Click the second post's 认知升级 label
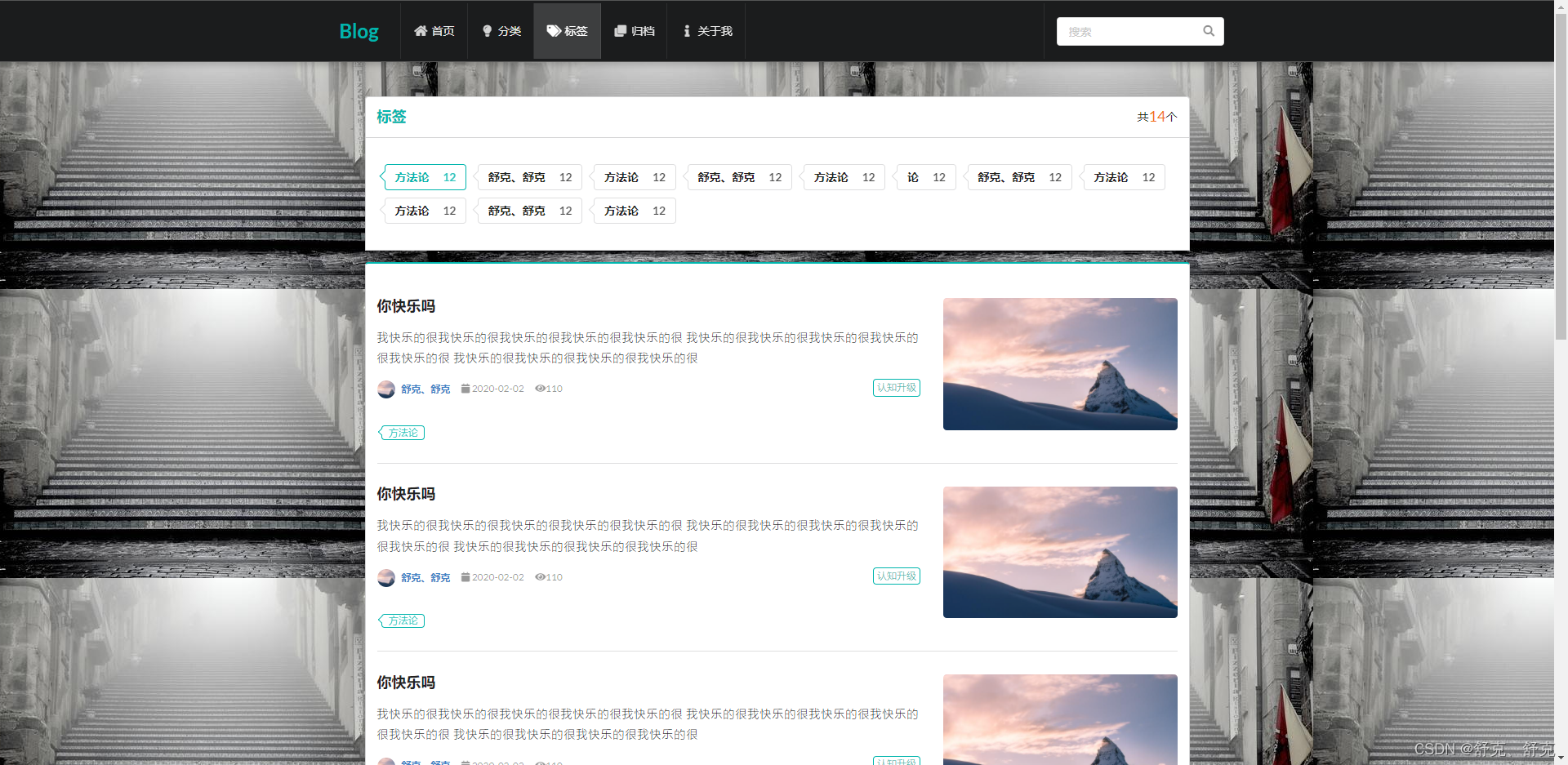Image resolution: width=1568 pixels, height=765 pixels. [x=897, y=576]
